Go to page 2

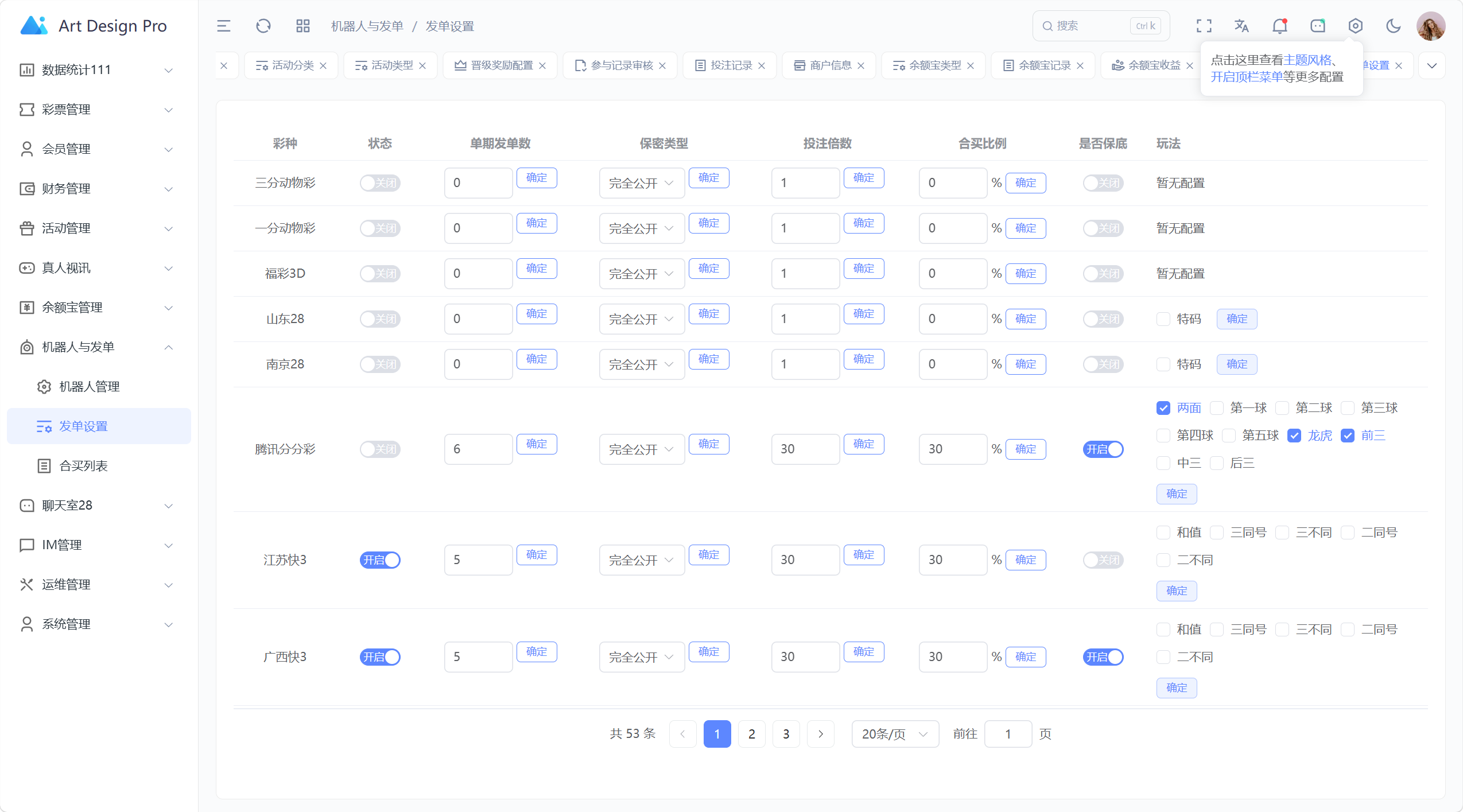(x=752, y=734)
